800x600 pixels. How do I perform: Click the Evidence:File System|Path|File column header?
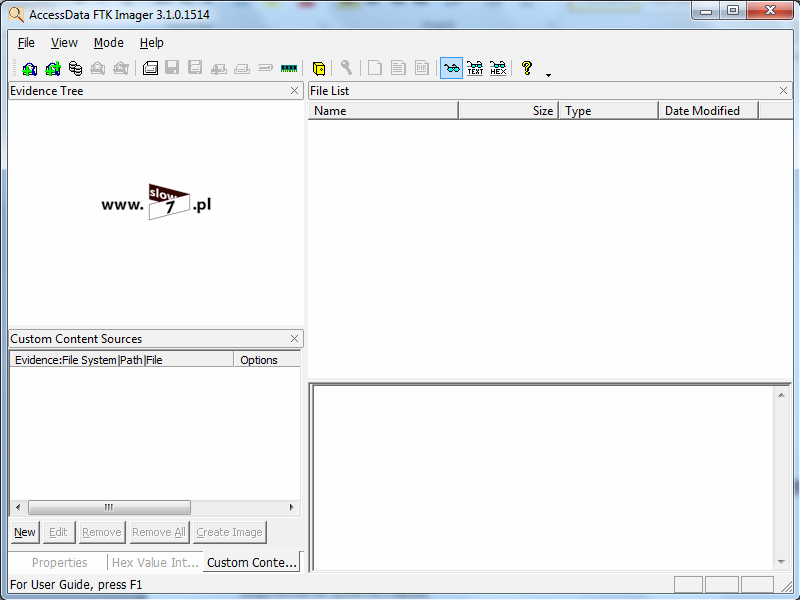122,360
